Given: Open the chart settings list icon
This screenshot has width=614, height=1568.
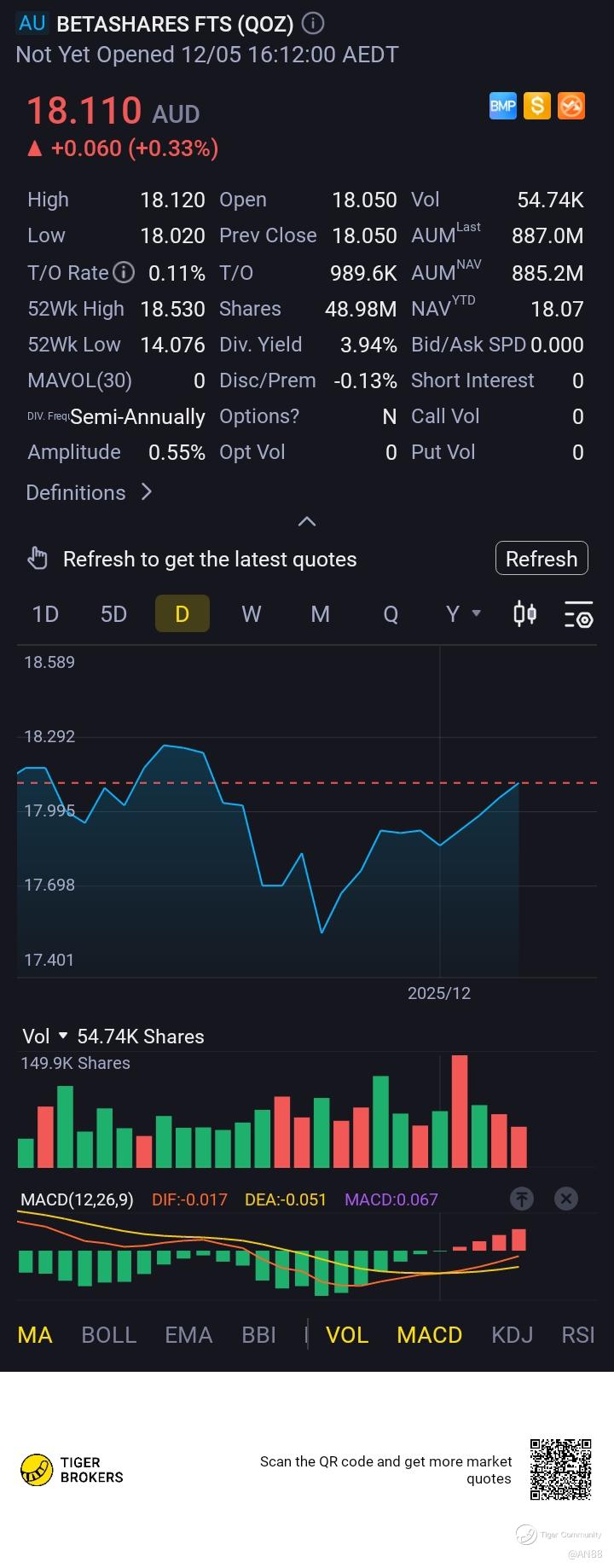Looking at the screenshot, I should (x=578, y=614).
